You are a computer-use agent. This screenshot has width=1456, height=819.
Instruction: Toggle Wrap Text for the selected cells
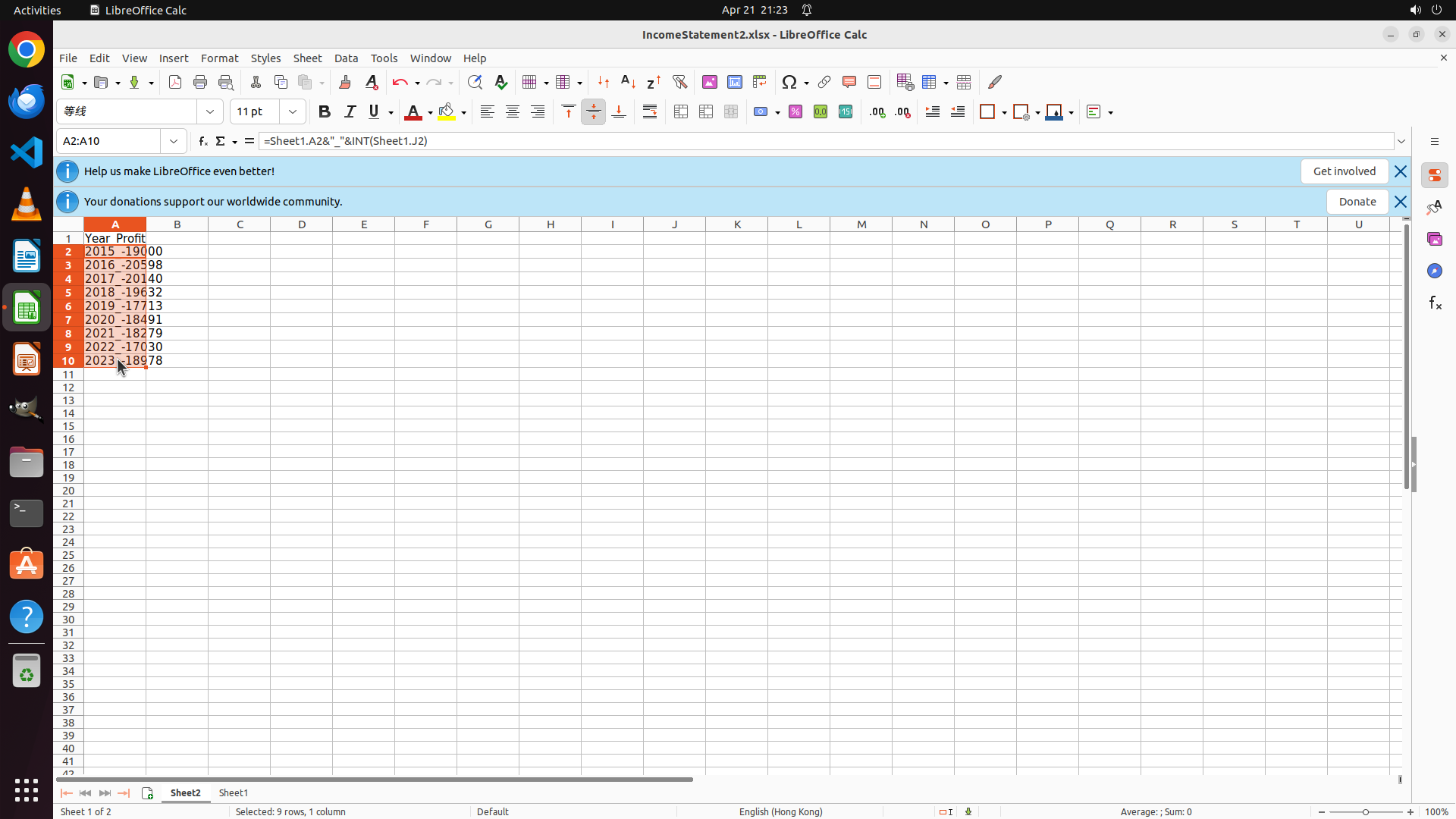pos(650,112)
